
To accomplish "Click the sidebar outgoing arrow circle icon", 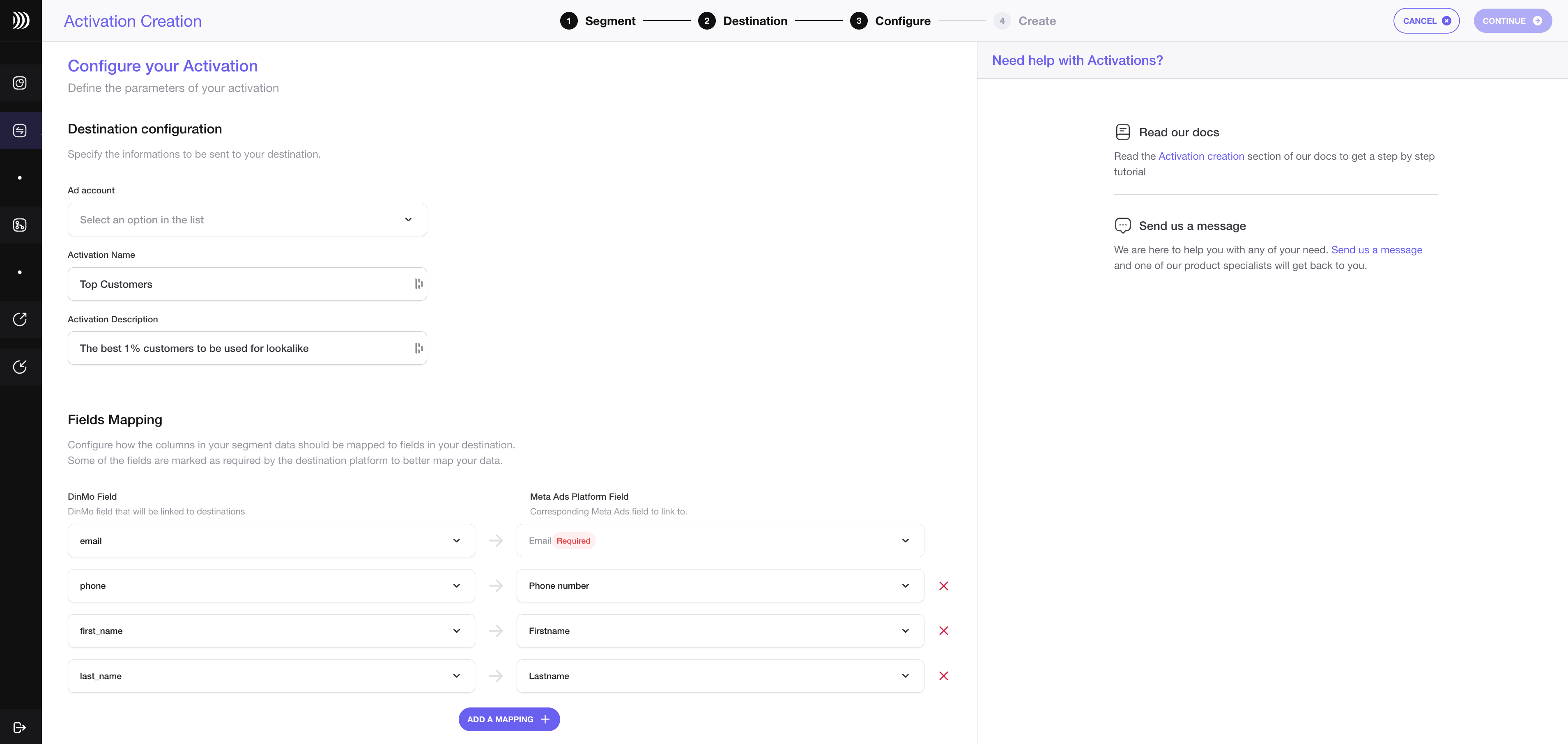I will 20,319.
